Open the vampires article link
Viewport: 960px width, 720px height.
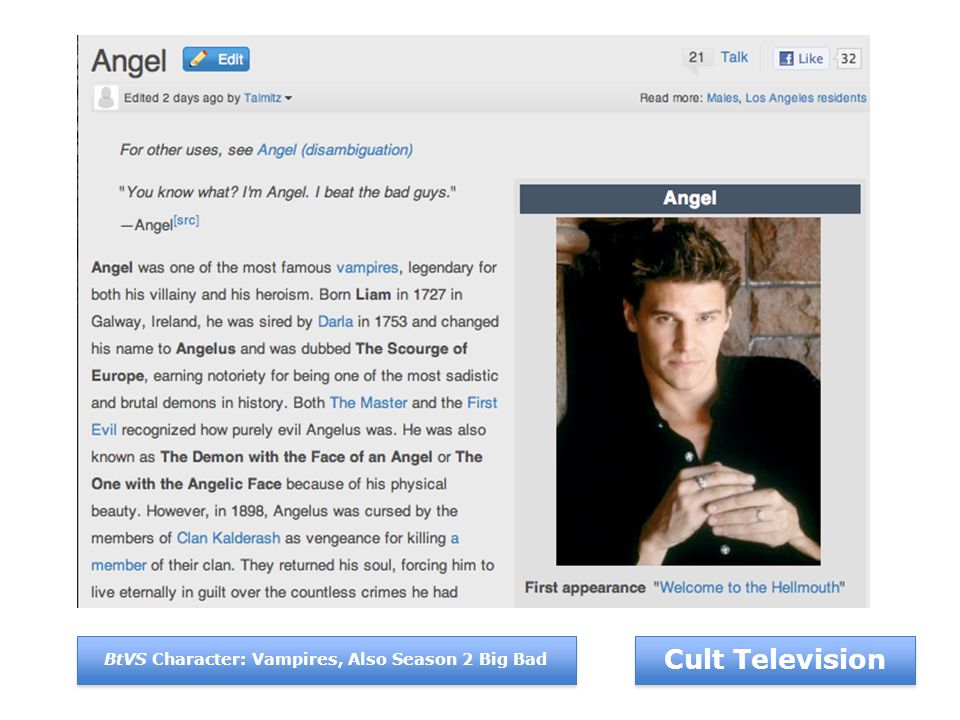(367, 268)
